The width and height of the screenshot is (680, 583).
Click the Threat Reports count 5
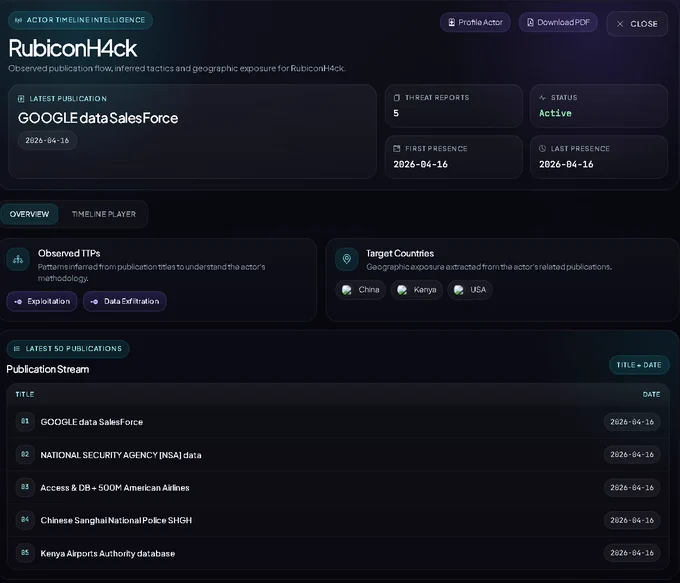click(396, 113)
